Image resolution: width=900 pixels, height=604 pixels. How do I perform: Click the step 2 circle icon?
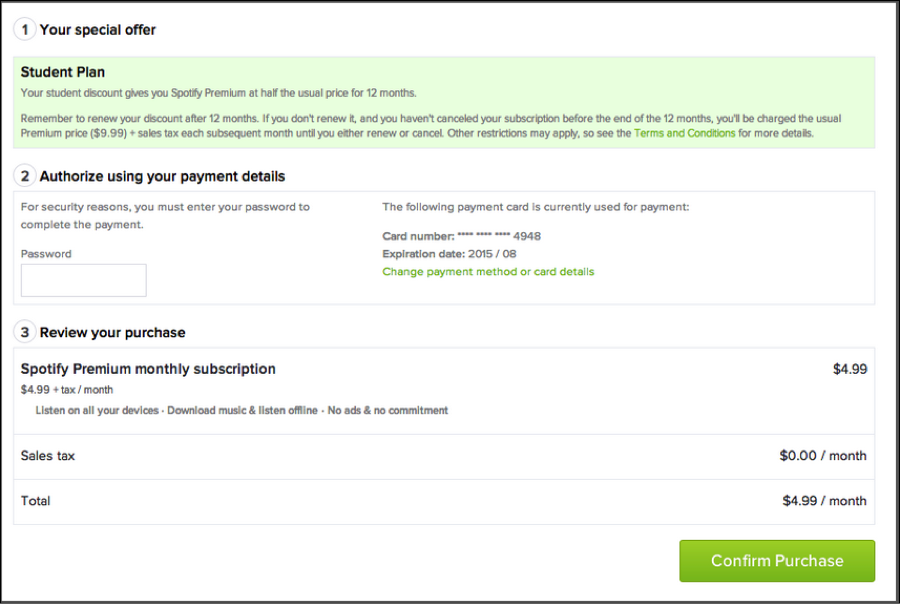click(25, 176)
